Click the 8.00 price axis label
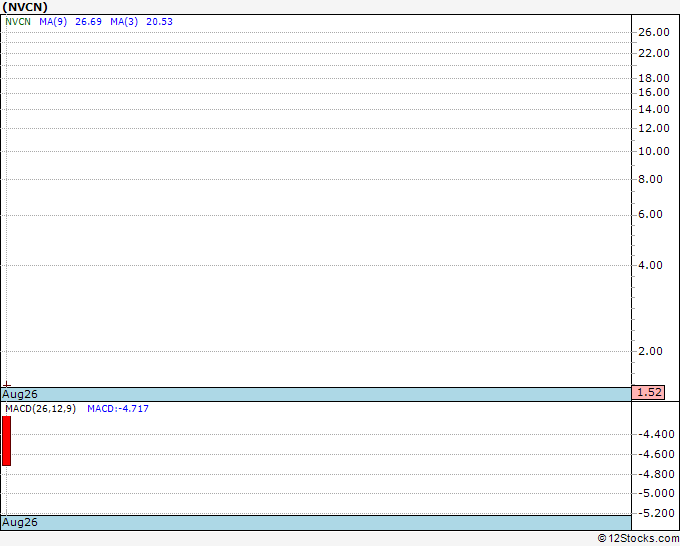The height and width of the screenshot is (546, 680). click(651, 179)
